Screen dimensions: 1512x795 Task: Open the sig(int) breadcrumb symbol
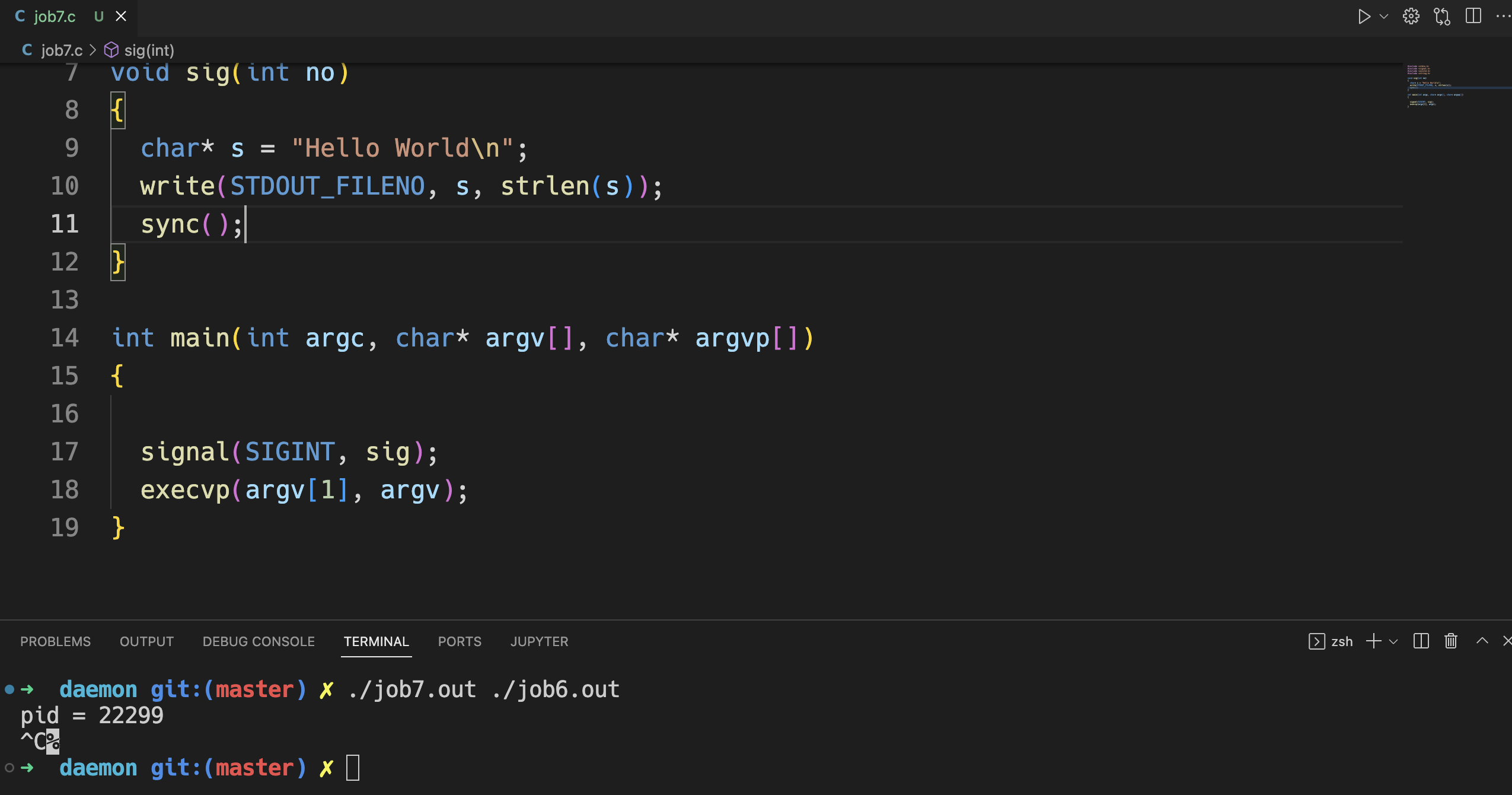[148, 50]
